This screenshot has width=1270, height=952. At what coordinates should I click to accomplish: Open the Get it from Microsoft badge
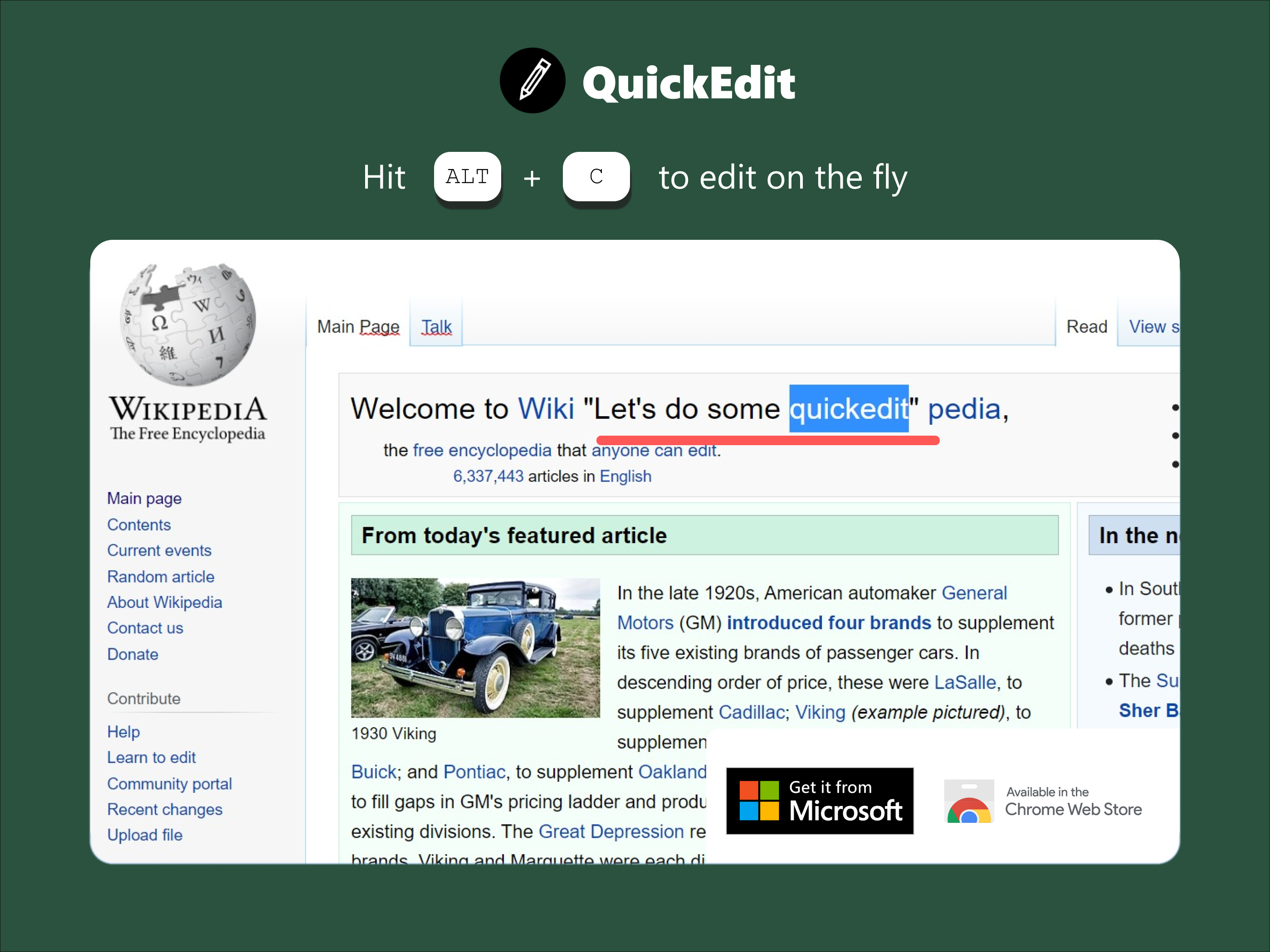coord(819,801)
